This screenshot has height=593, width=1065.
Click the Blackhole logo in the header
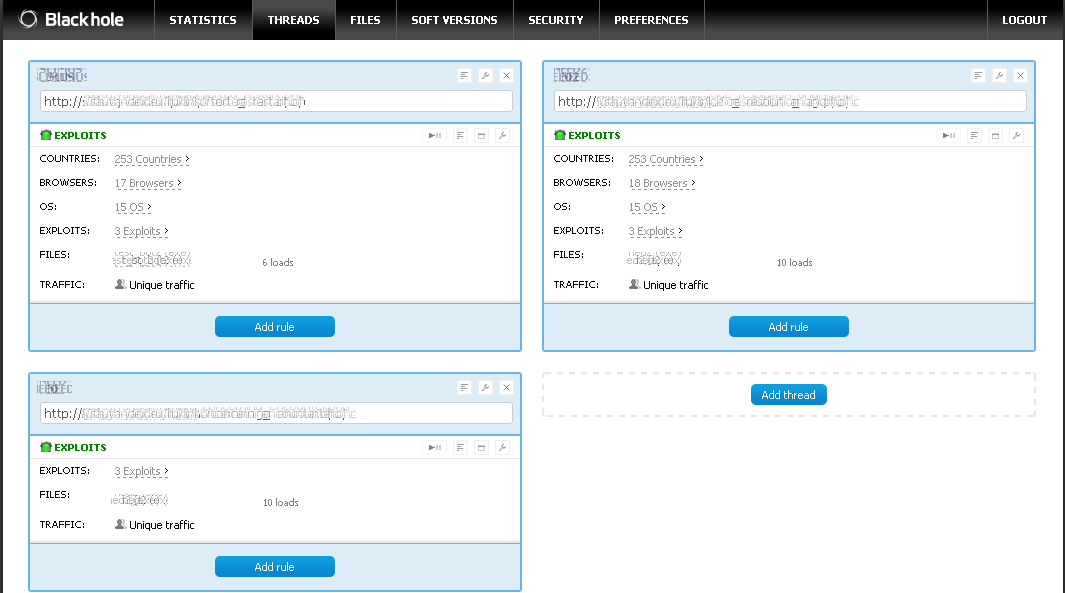tap(71, 19)
